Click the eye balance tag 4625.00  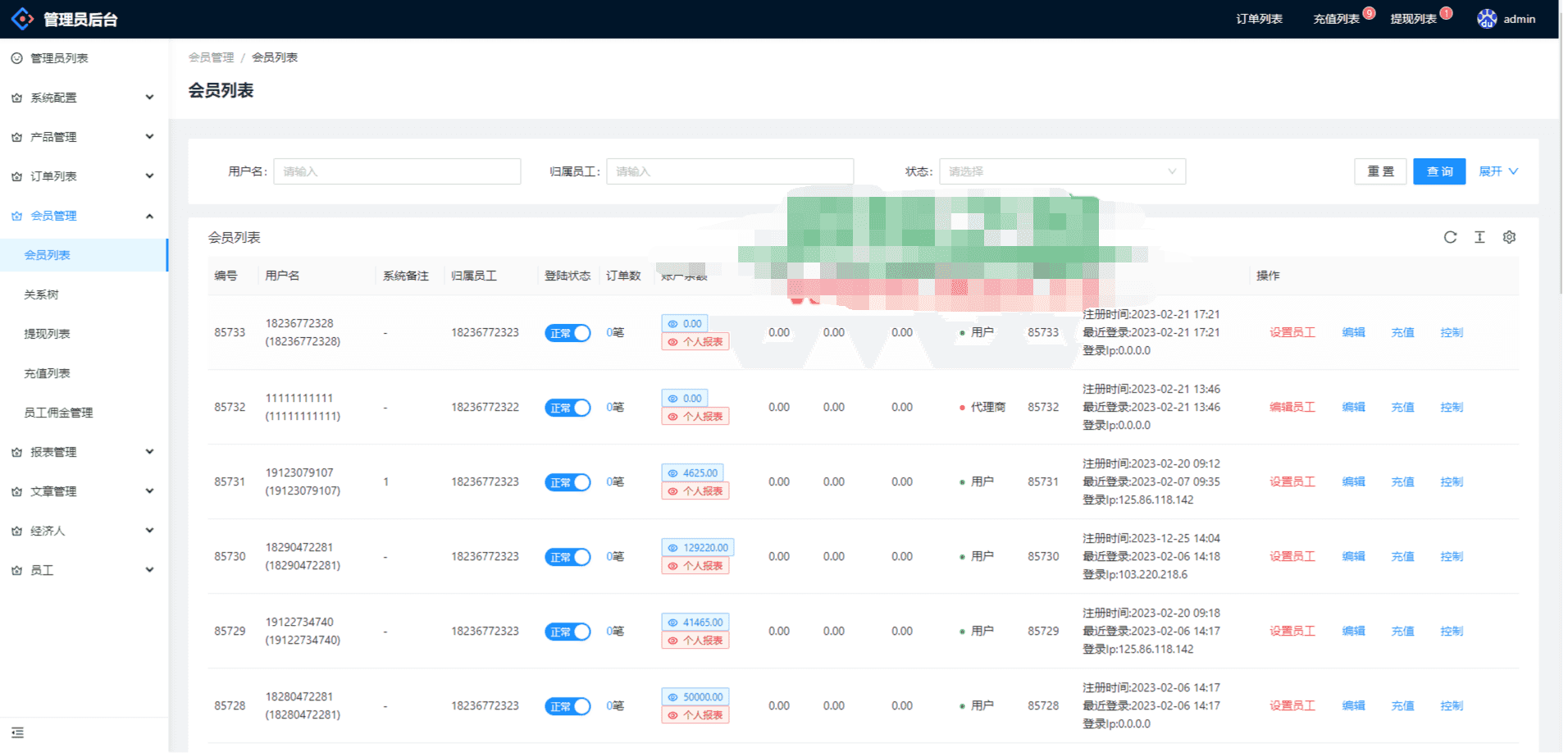pos(693,473)
